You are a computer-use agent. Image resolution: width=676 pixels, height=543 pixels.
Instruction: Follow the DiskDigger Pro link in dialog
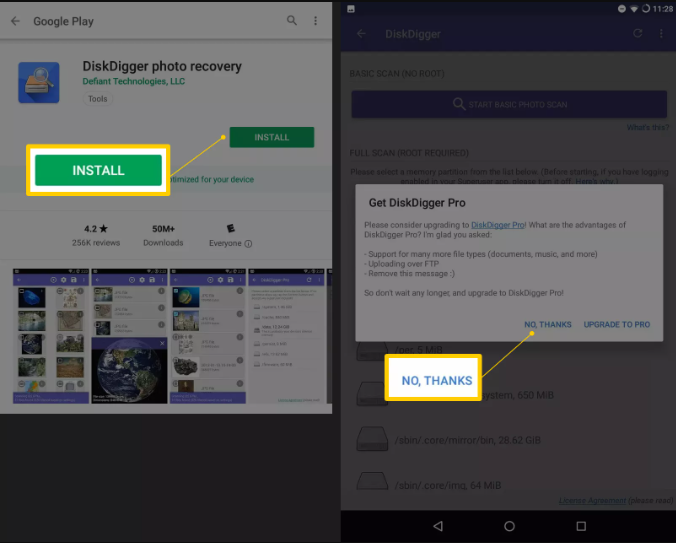pos(498,225)
